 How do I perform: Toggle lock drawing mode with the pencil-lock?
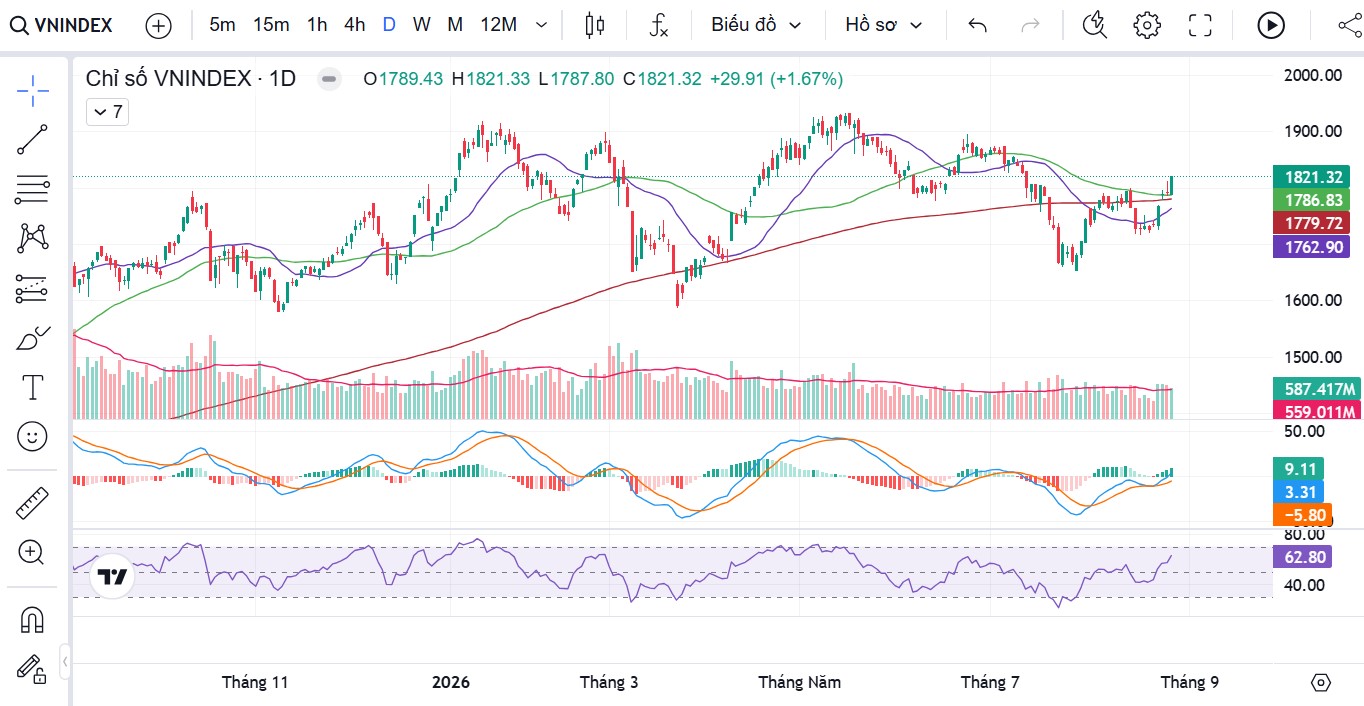(x=32, y=669)
